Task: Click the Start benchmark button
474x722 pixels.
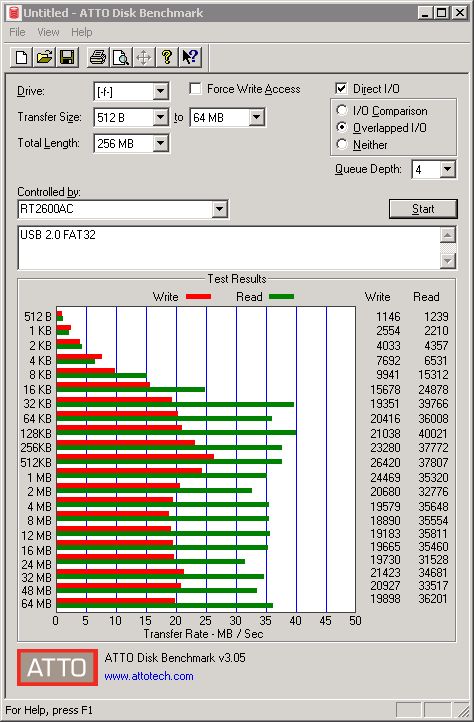Action: coord(423,209)
